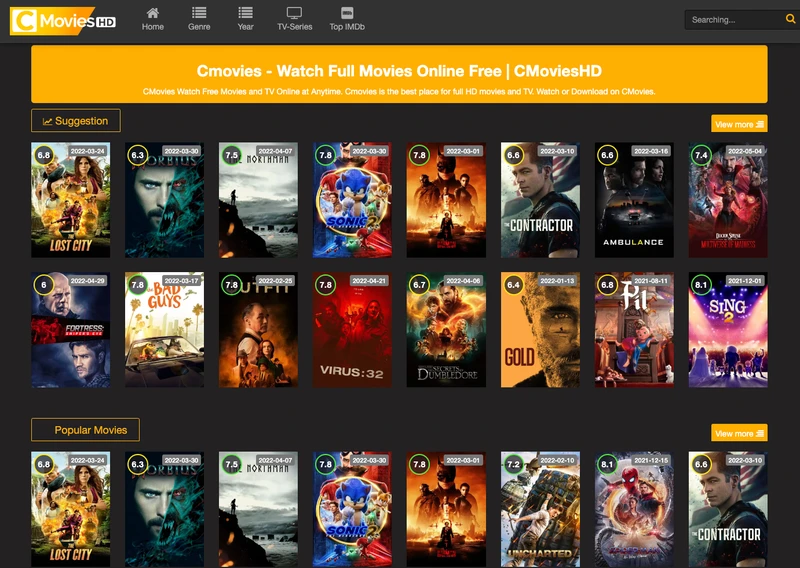
Task: Open The Contractor poster in Suggestion
Action: [x=540, y=200]
